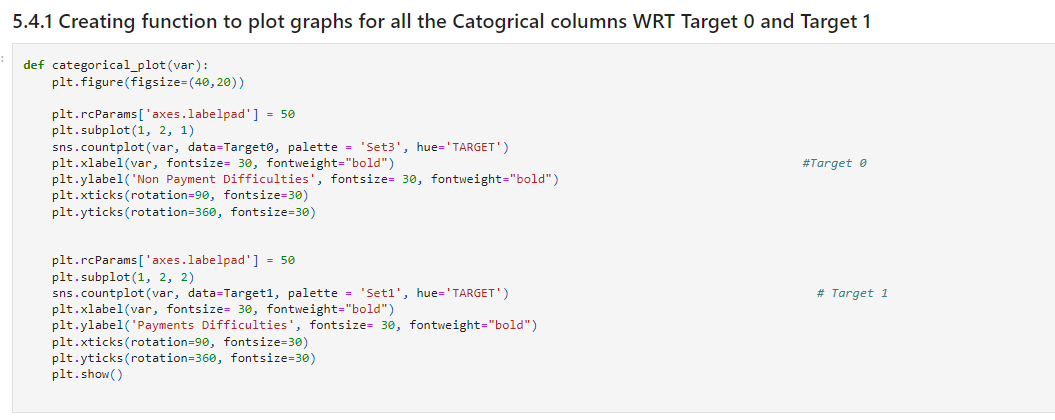
Task: Click the # Target 1 comment
Action: (x=852, y=293)
